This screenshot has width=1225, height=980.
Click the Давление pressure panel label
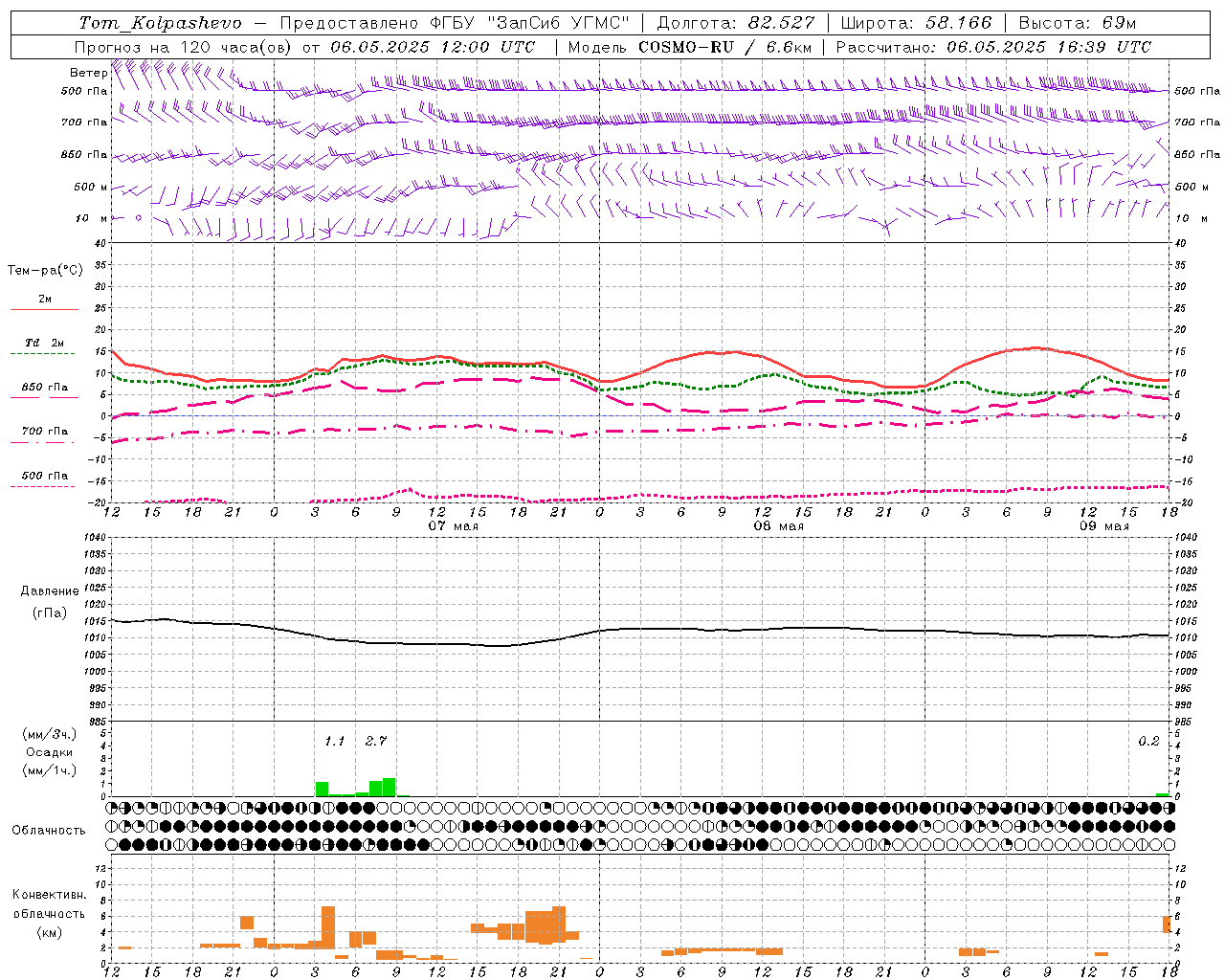[x=50, y=591]
